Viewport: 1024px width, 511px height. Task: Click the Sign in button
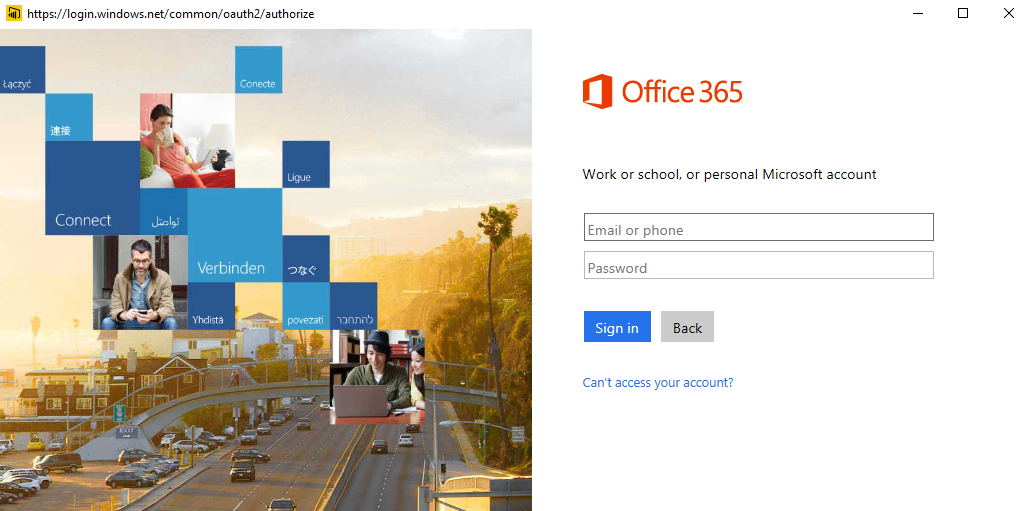click(x=617, y=327)
